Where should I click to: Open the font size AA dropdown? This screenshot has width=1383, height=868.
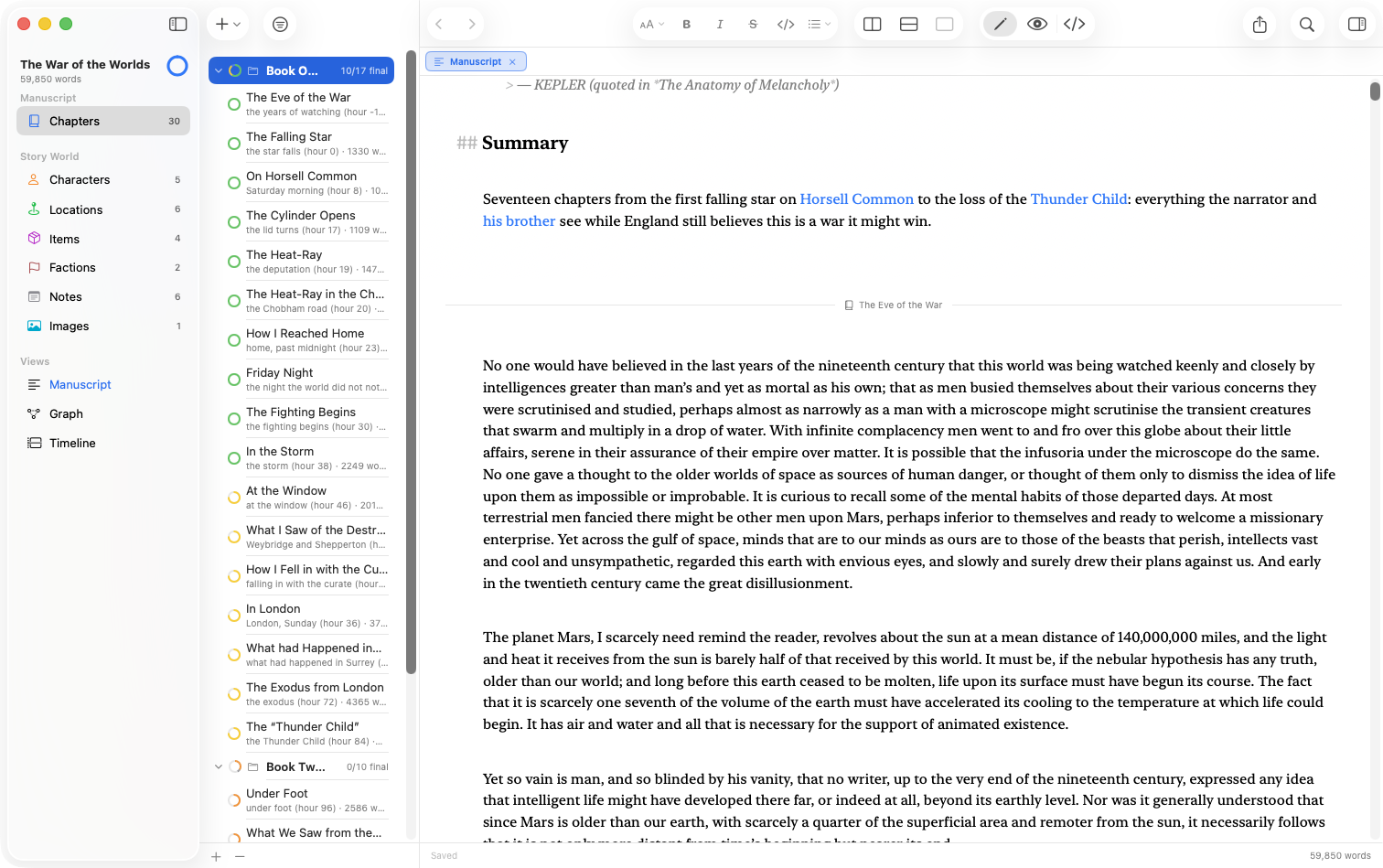tap(651, 25)
